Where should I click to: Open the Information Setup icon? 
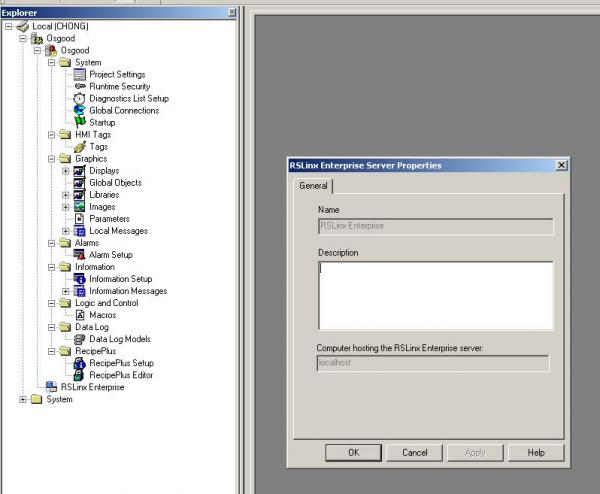80,279
